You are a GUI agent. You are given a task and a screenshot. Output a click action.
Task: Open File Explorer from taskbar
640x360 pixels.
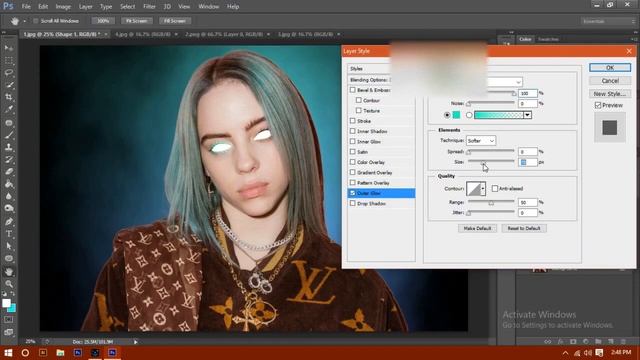(x=60, y=353)
